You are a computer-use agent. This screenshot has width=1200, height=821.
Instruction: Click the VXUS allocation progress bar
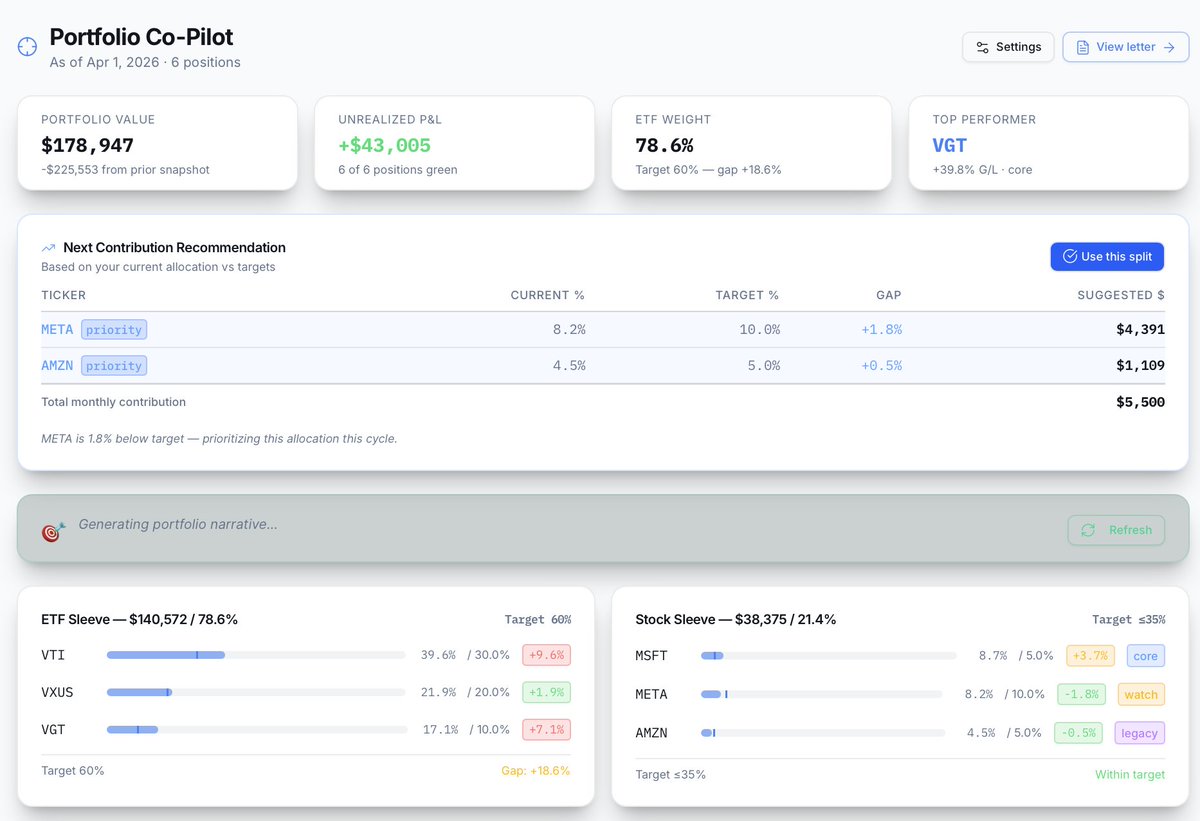click(x=256, y=692)
